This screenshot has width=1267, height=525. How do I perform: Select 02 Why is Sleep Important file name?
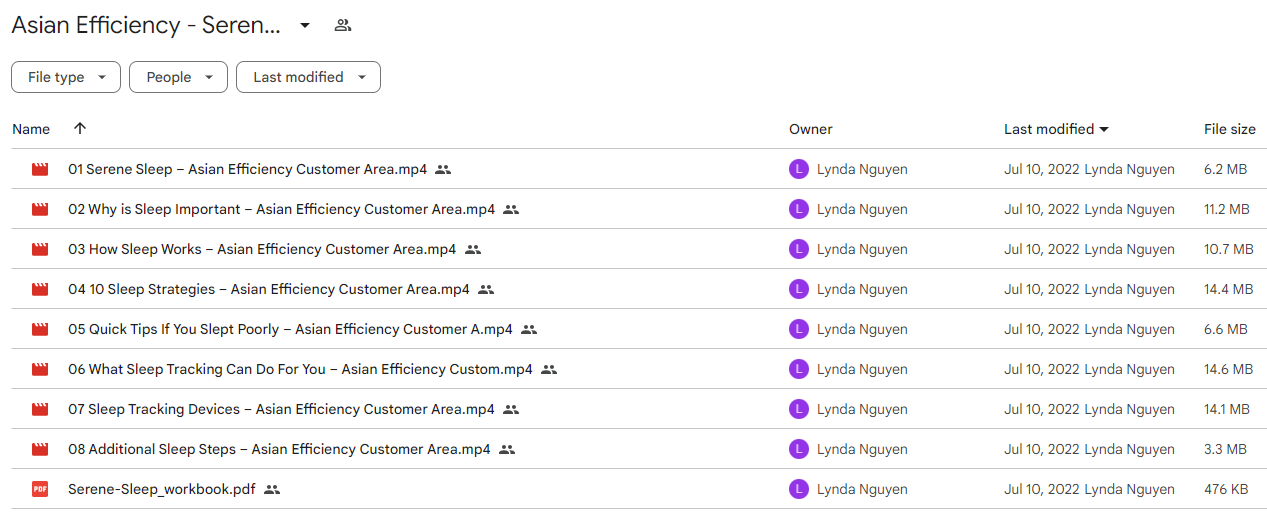281,210
